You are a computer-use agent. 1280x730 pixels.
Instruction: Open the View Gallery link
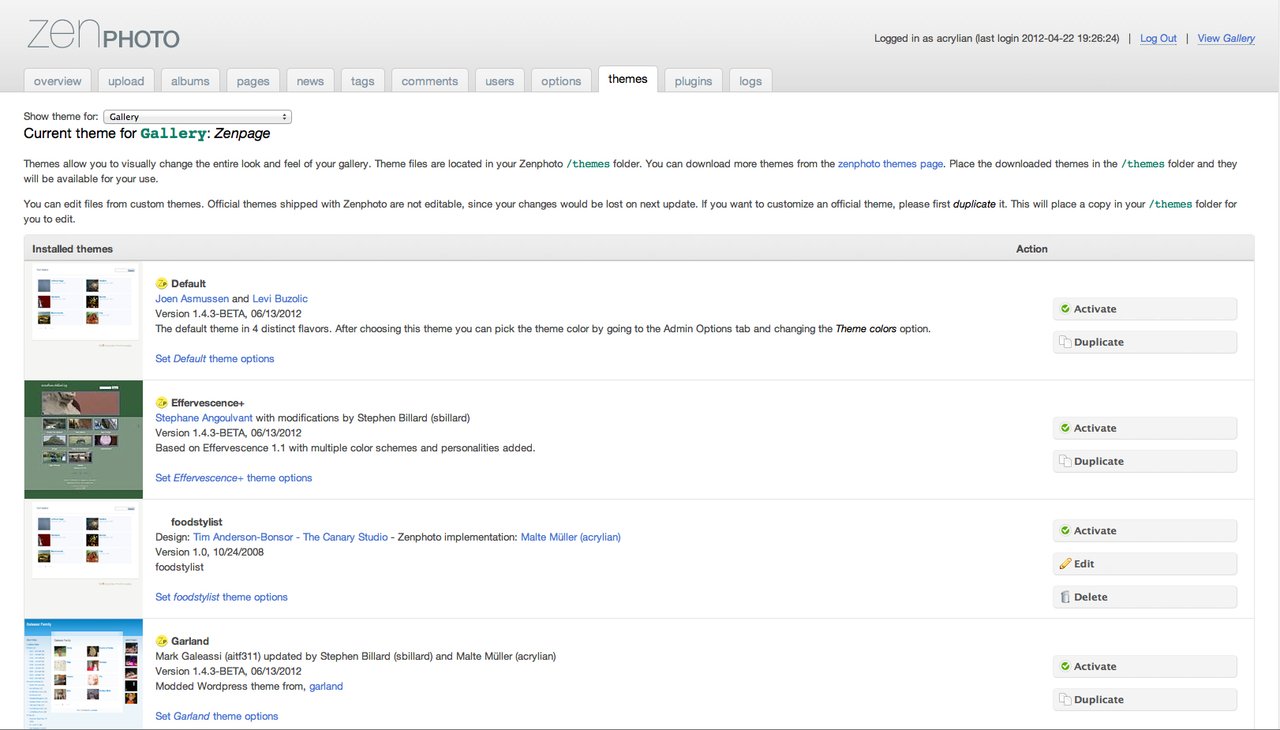1226,39
